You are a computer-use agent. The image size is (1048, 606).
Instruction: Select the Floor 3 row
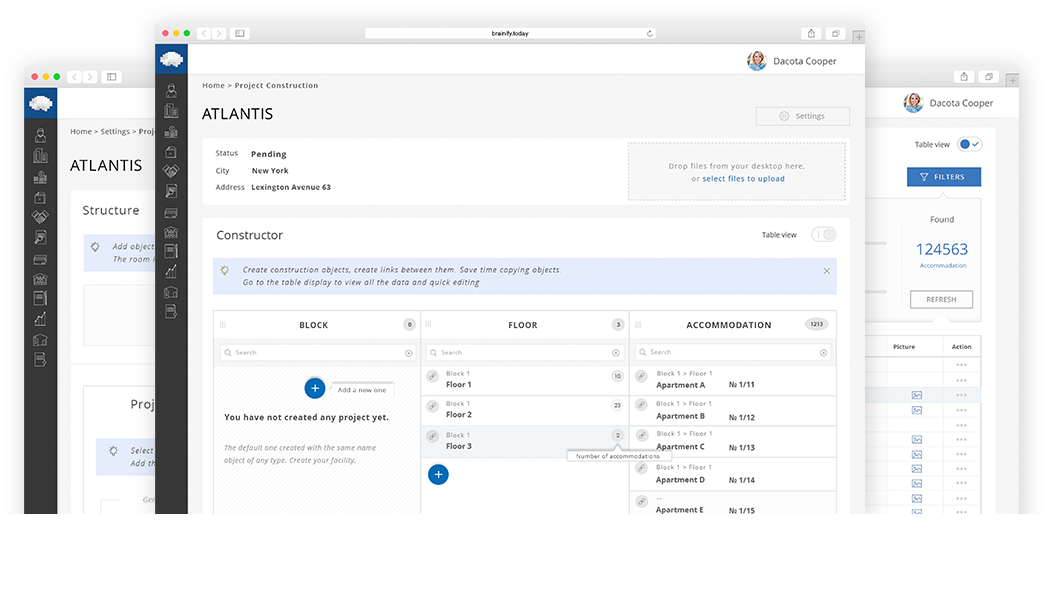[525, 441]
